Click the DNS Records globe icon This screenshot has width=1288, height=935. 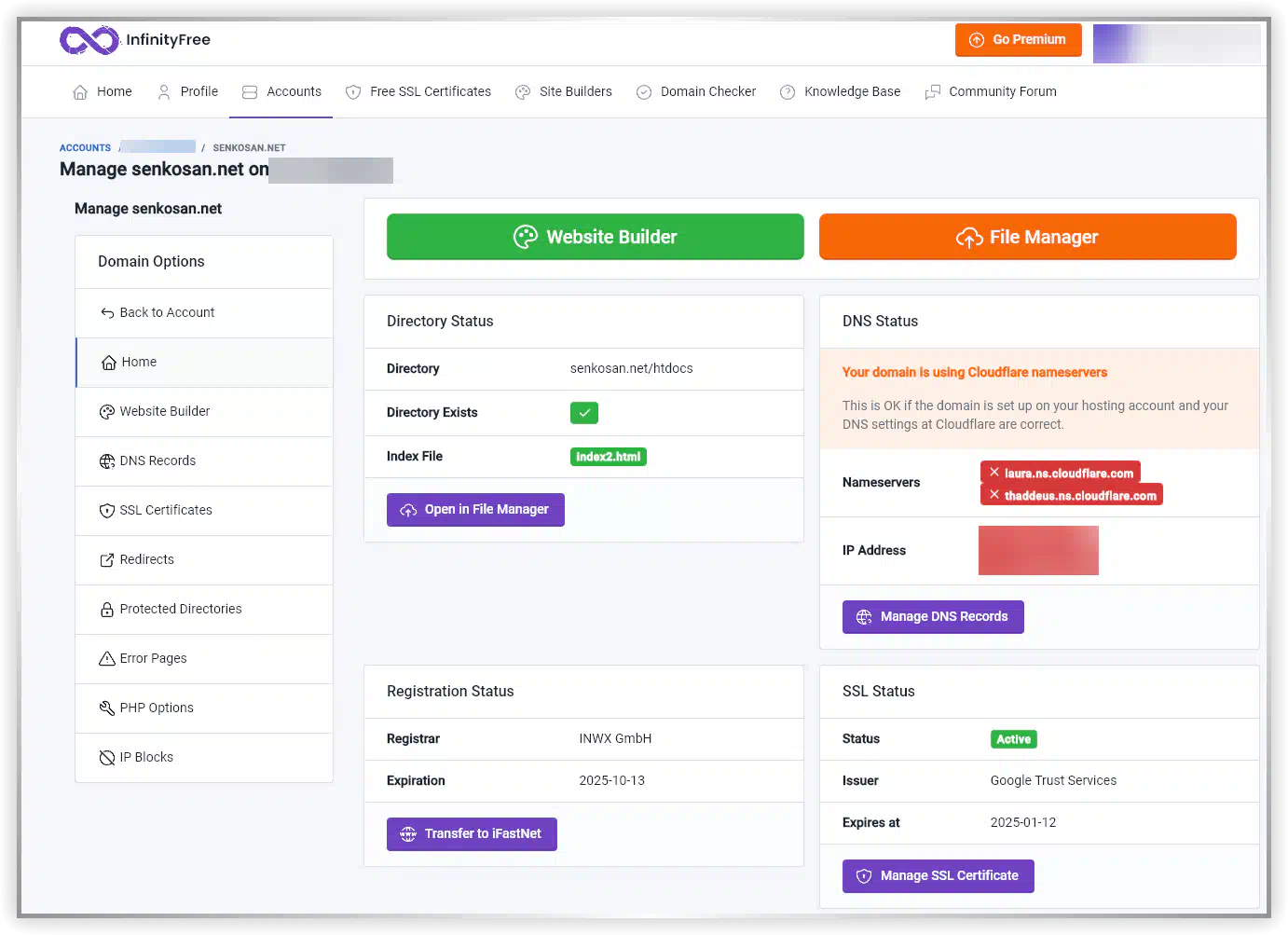[x=107, y=461]
